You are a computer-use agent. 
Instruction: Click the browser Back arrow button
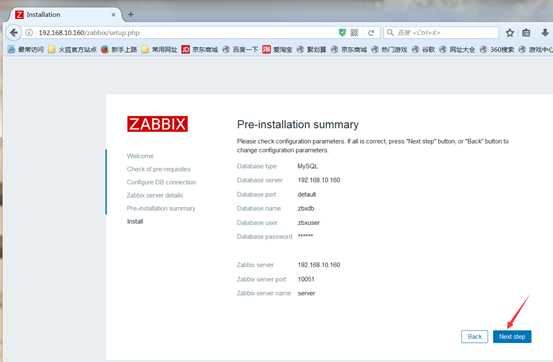[x=13, y=33]
